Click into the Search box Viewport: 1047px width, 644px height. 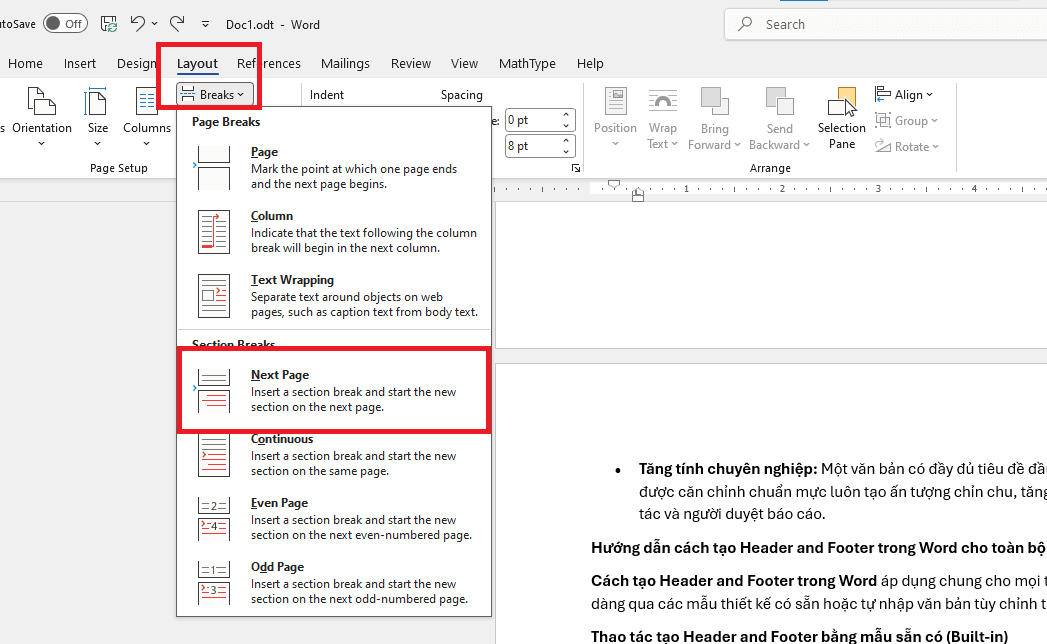pyautogui.click(x=885, y=24)
